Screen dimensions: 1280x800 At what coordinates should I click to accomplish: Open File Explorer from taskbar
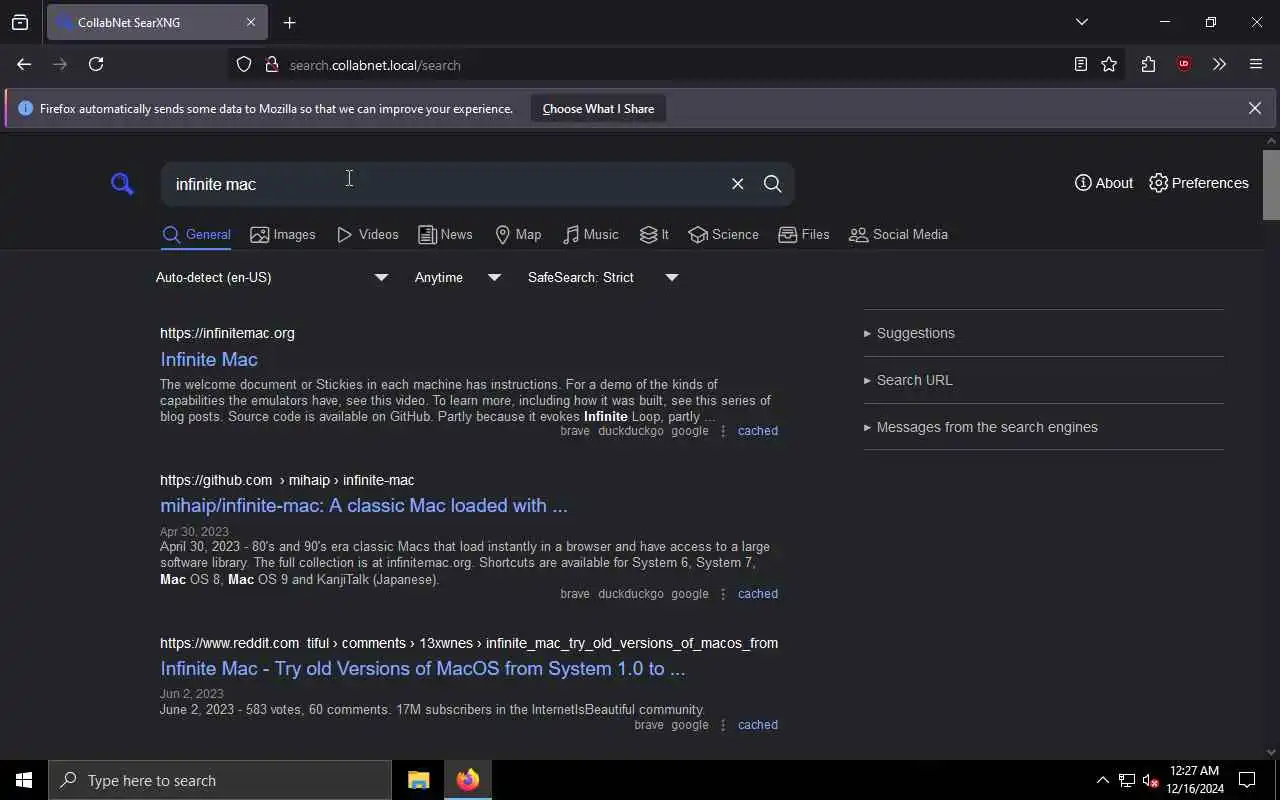coord(418,780)
